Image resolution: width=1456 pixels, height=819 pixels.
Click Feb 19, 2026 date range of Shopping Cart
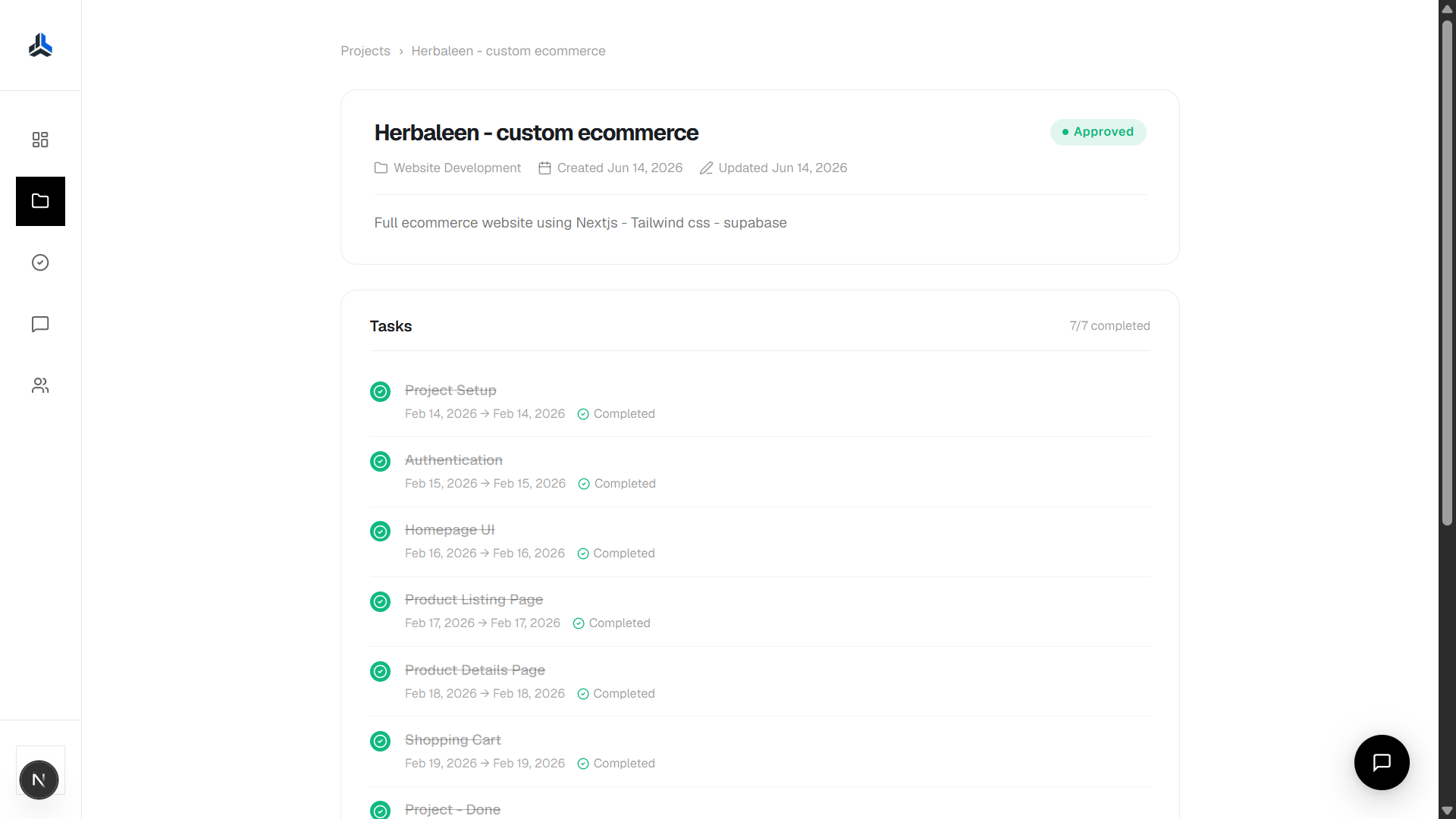click(485, 763)
